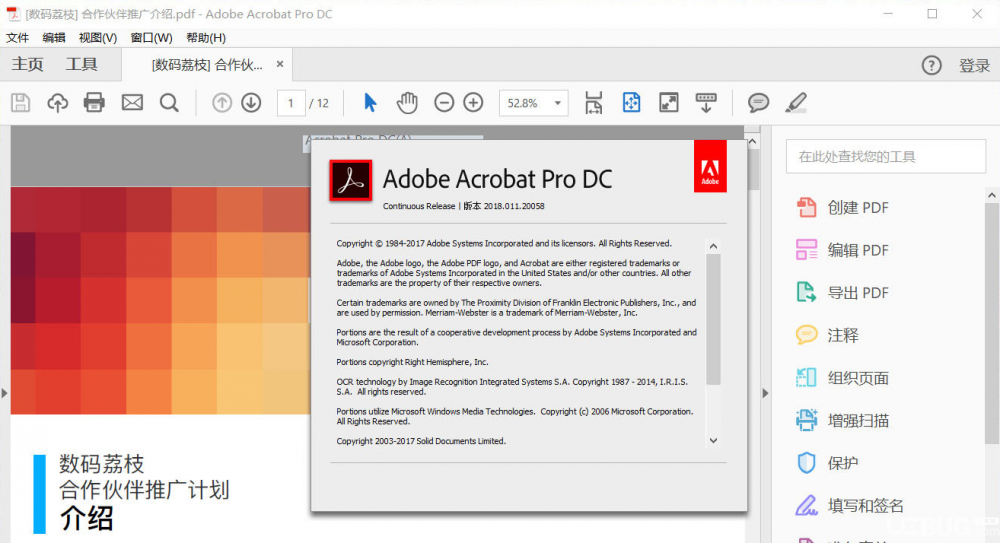This screenshot has width=1000, height=543.
Task: Open the 52.8% zoom level dropdown
Action: pos(558,103)
